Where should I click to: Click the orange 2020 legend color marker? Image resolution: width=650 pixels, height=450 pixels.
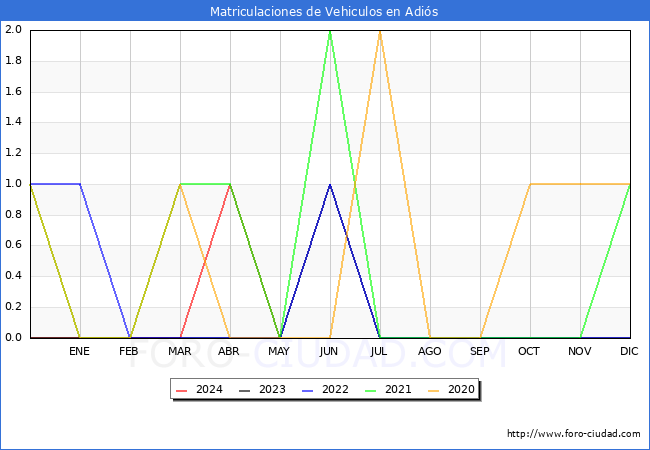click(x=434, y=390)
